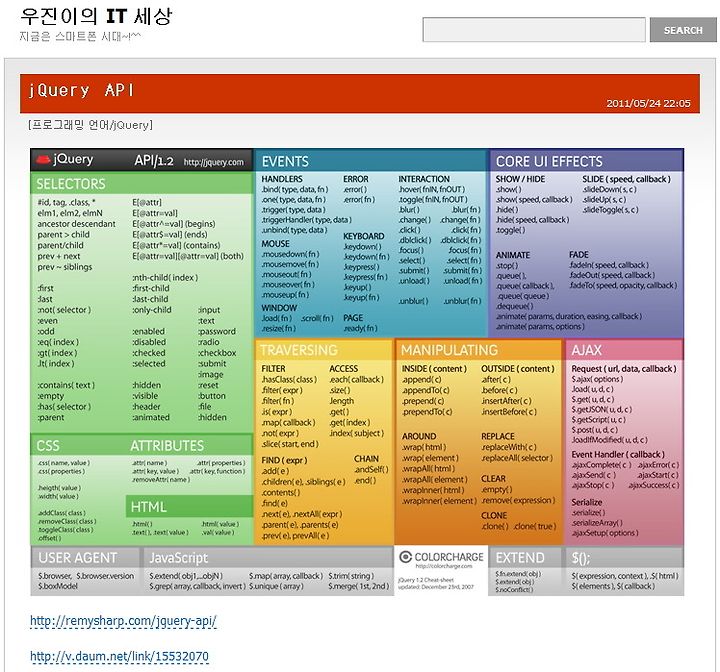Screen dimensions: 720x672
Task: Open the remysharp.com/jquery-api link
Action: pos(123,621)
